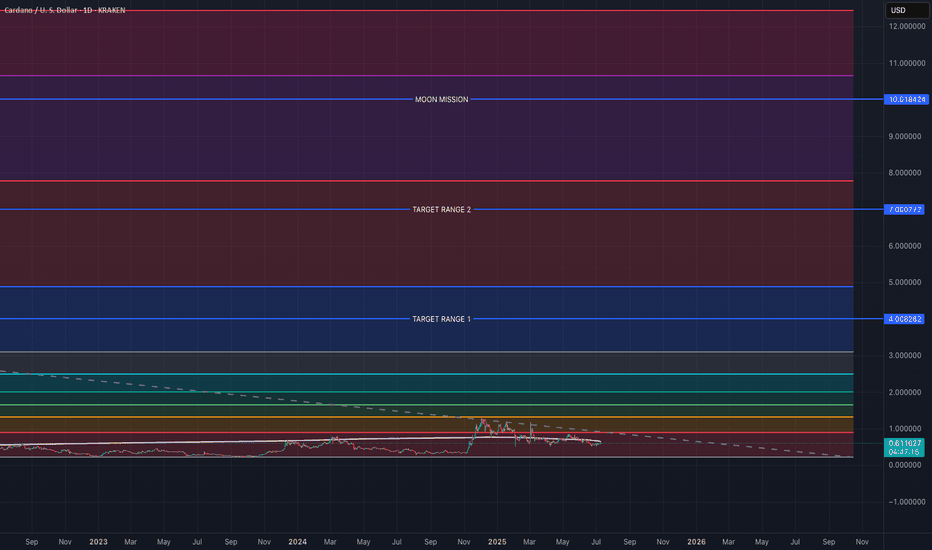This screenshot has width=932, height=550.
Task: Click the 2023 label on time axis
Action: click(x=98, y=542)
